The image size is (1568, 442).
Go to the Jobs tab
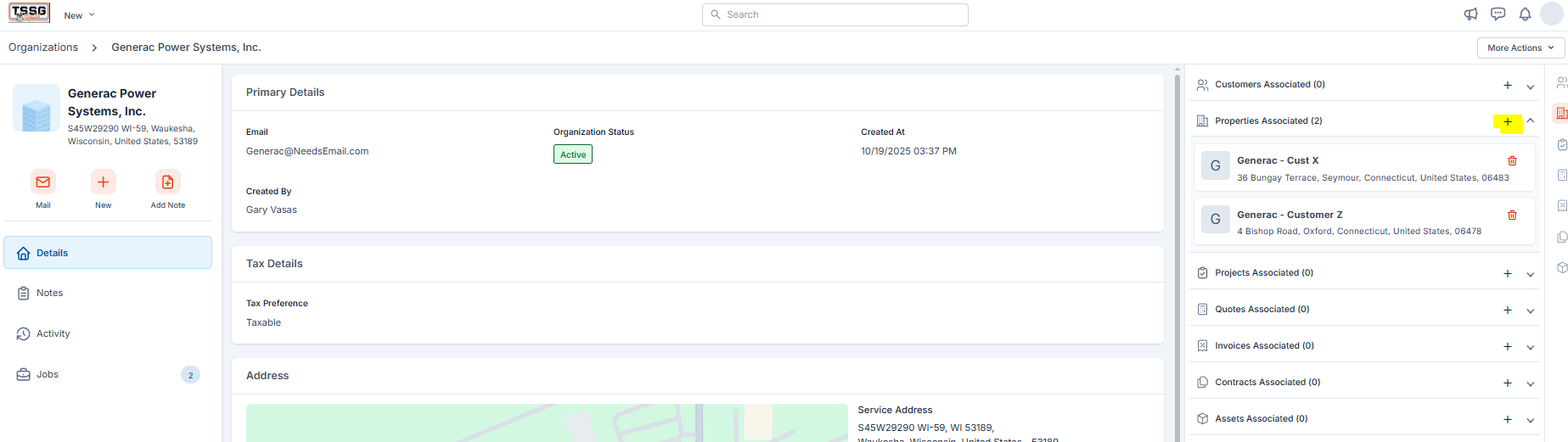click(48, 375)
